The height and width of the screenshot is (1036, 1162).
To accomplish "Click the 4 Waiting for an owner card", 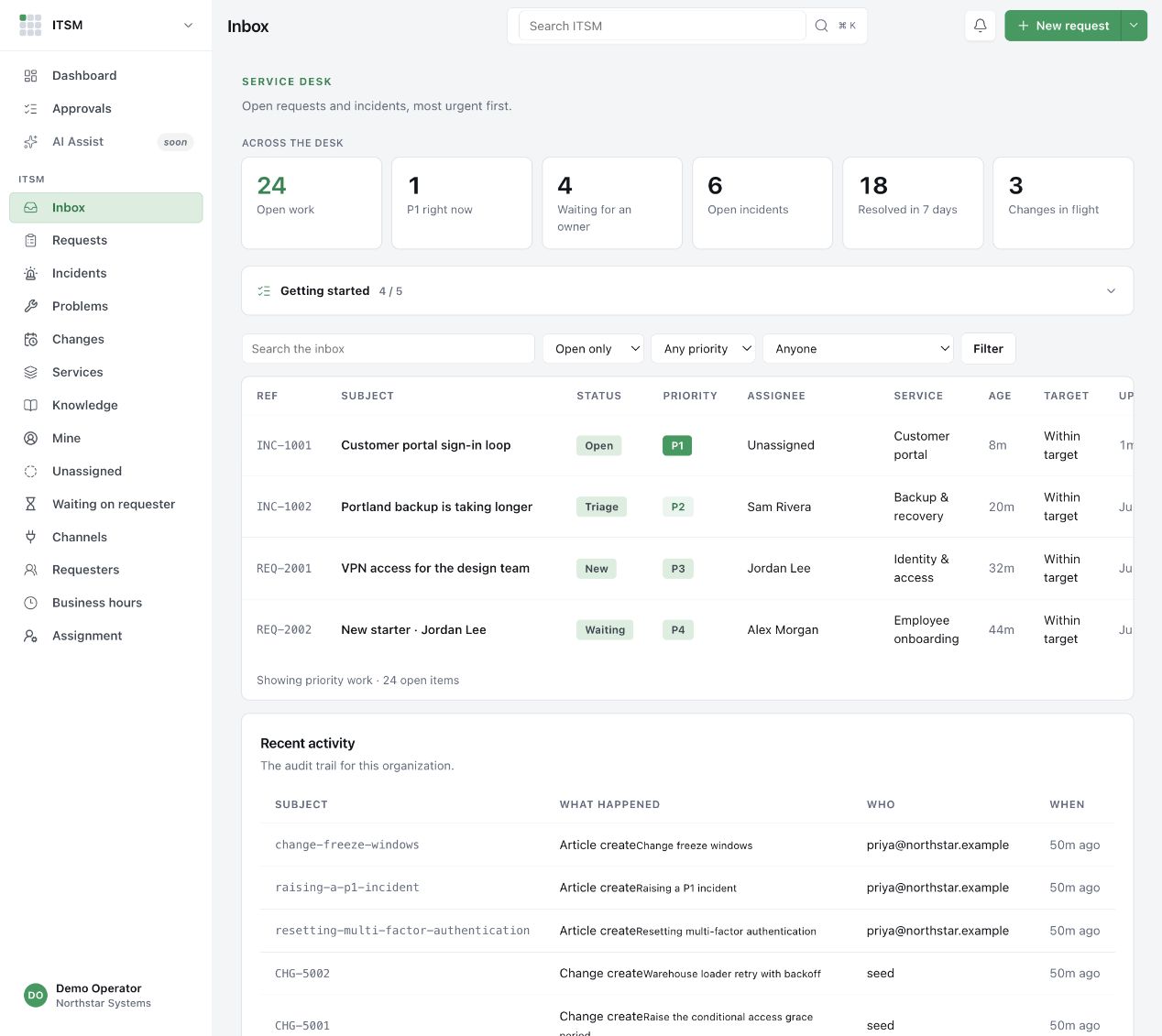I will (612, 203).
